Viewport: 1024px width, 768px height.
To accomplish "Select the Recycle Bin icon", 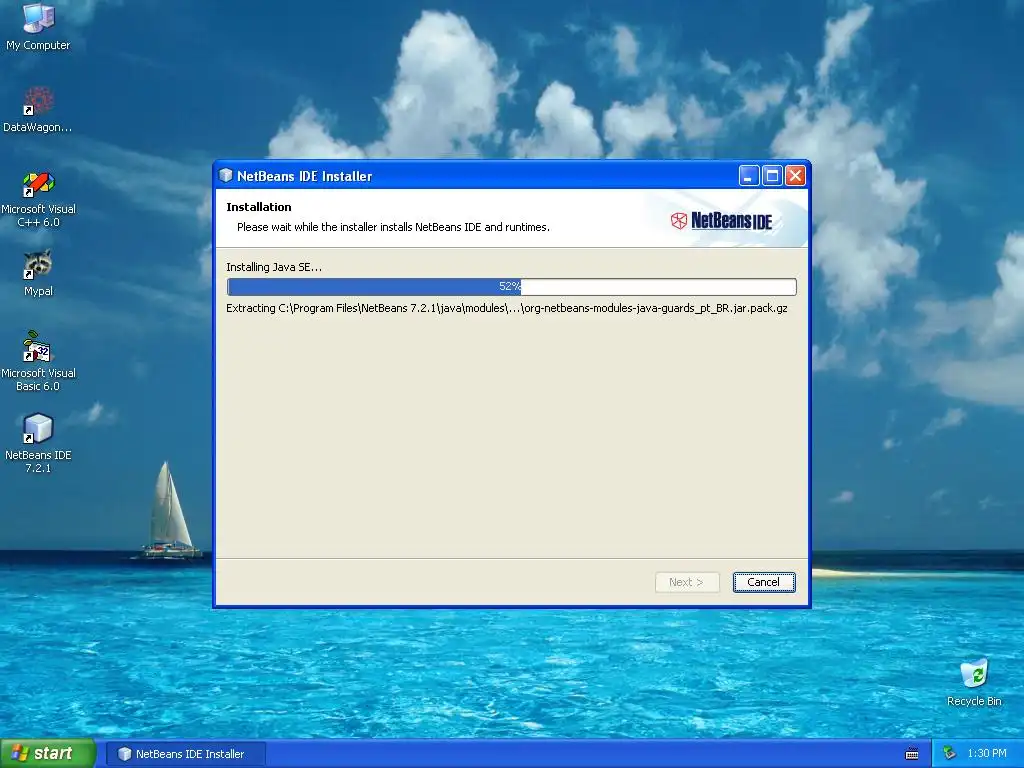I will (974, 682).
